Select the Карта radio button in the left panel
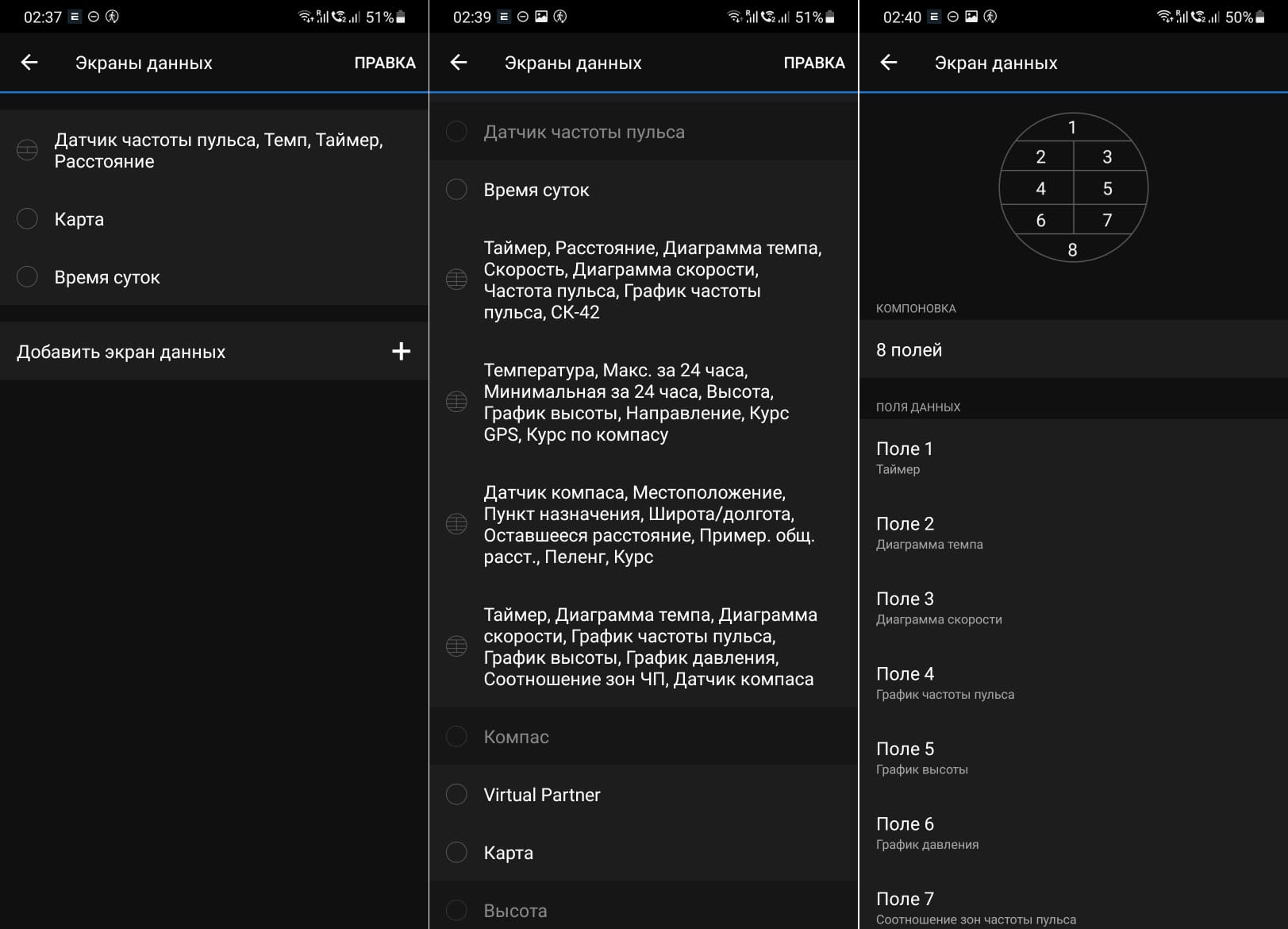The image size is (1288, 929). [28, 219]
